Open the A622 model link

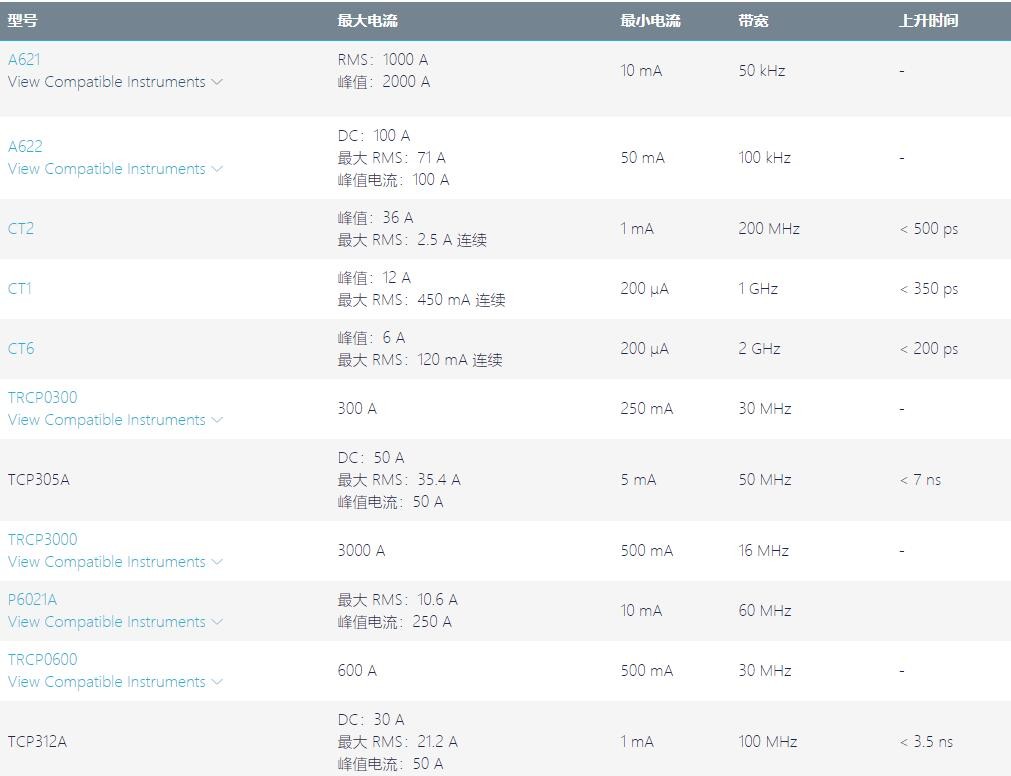(25, 146)
